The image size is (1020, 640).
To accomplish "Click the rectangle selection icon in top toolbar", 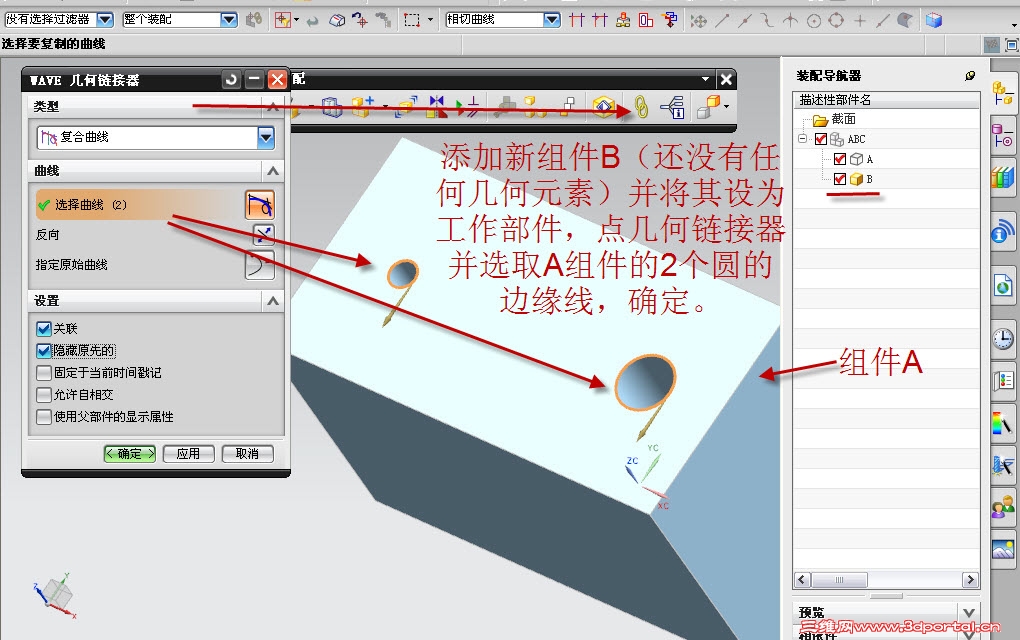I will [x=412, y=20].
